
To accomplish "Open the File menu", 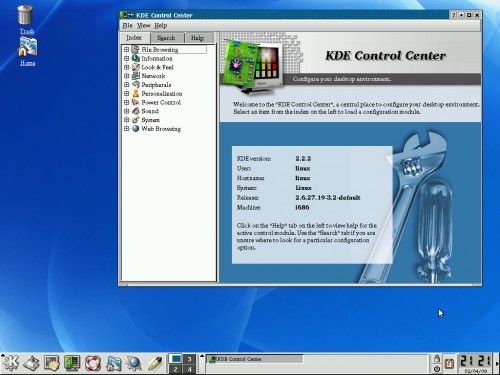I will (x=128, y=25).
